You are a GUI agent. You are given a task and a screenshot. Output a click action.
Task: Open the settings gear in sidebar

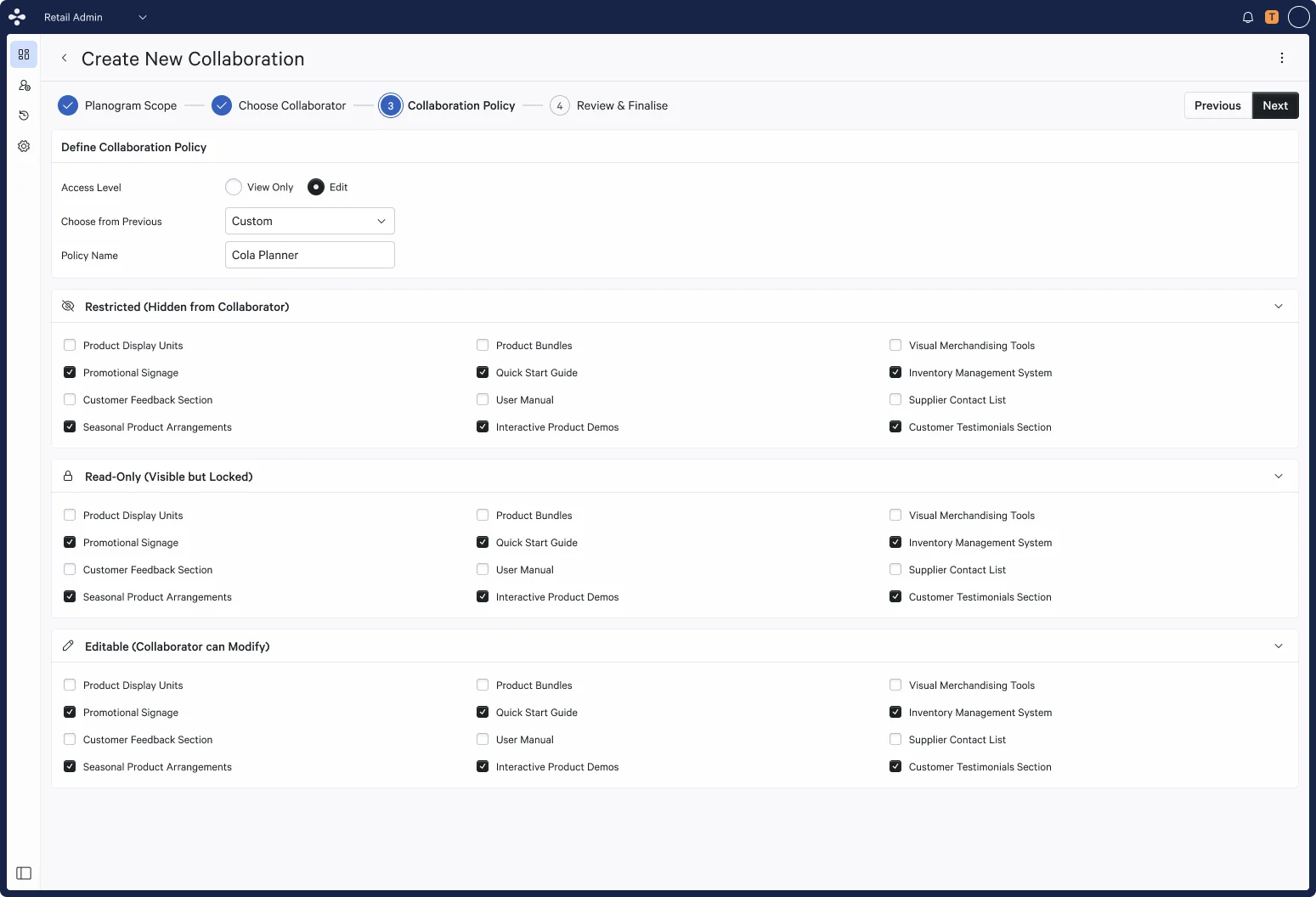tap(24, 146)
